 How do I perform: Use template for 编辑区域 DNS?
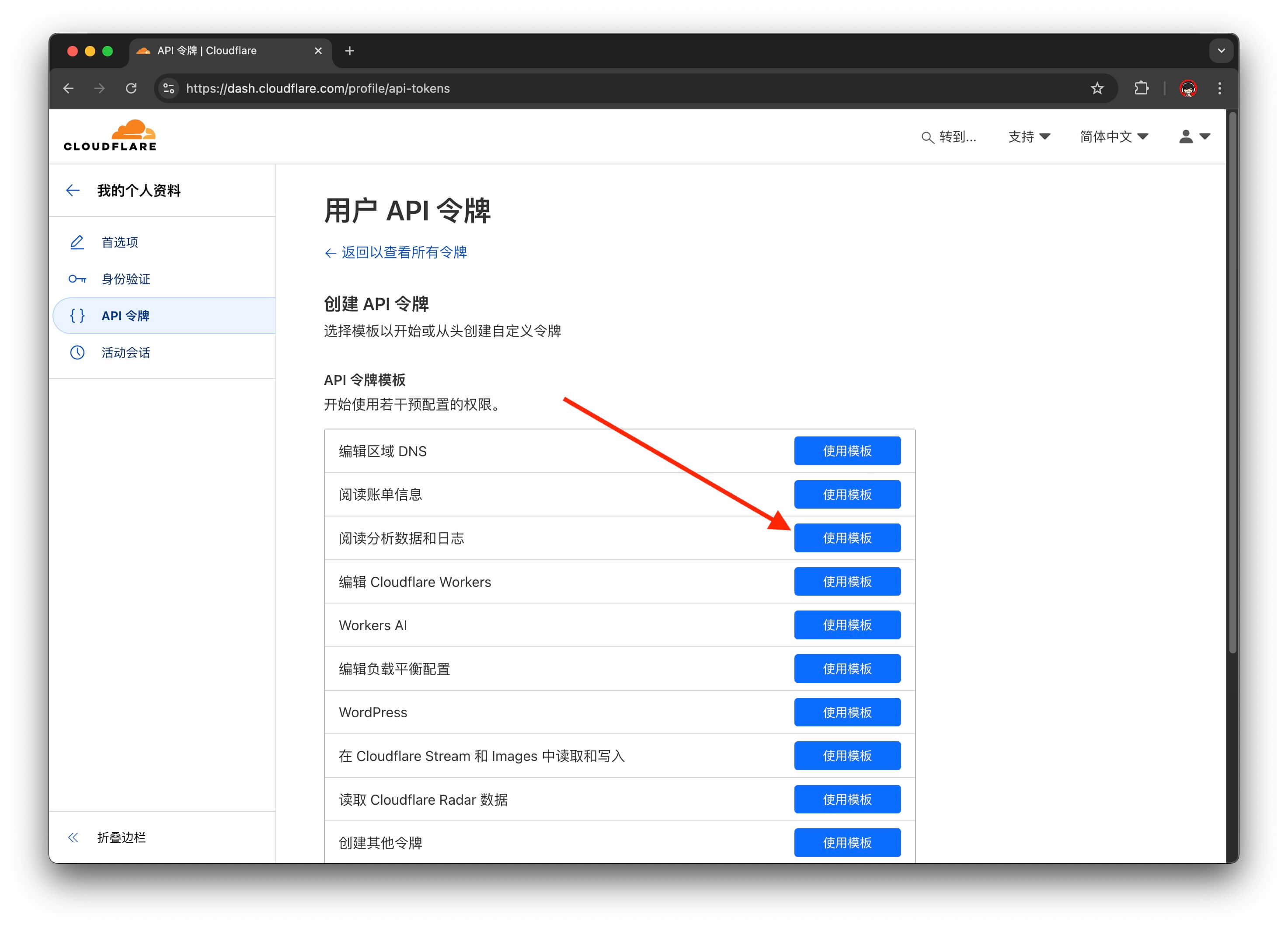(847, 451)
